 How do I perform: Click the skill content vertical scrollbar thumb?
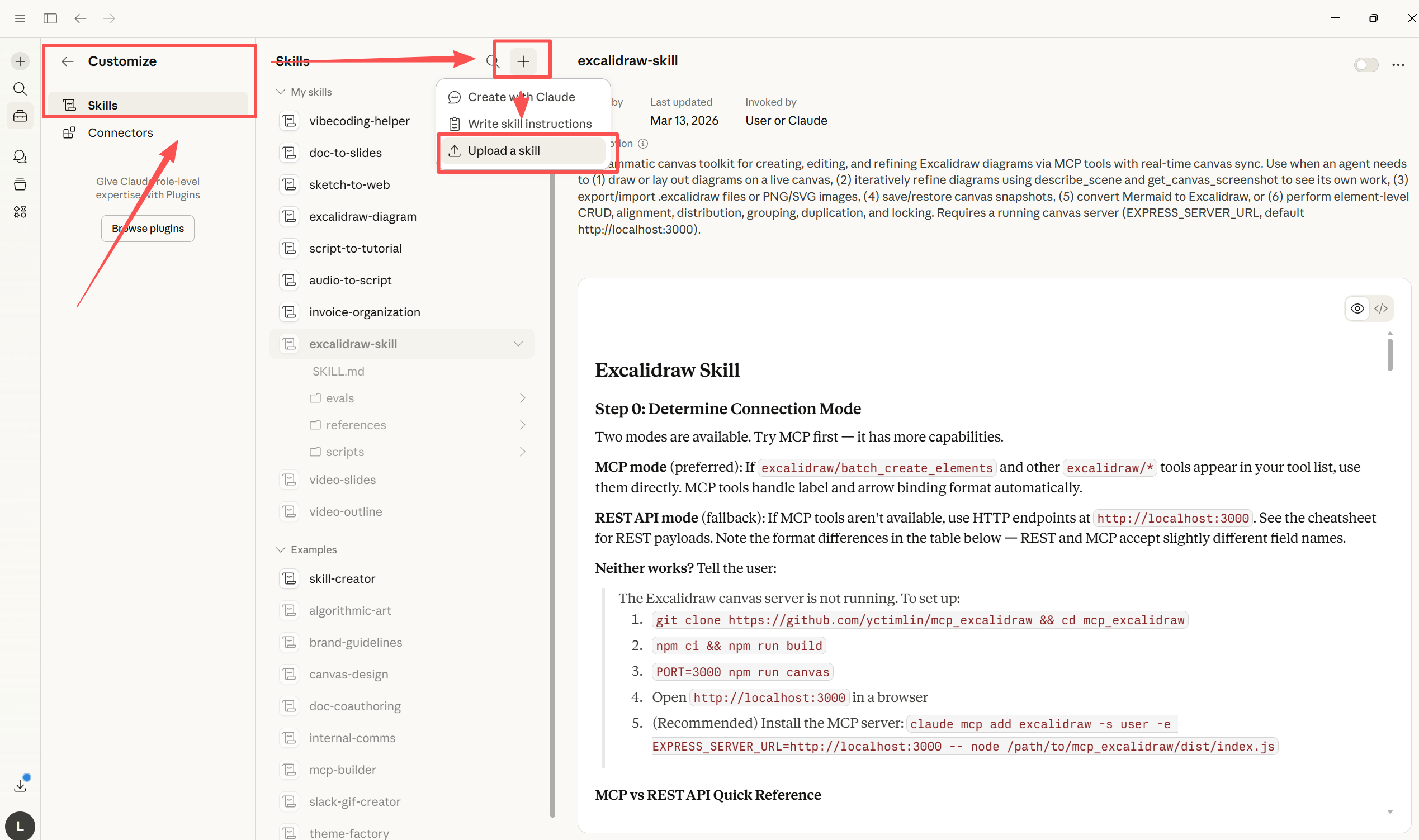(1389, 354)
